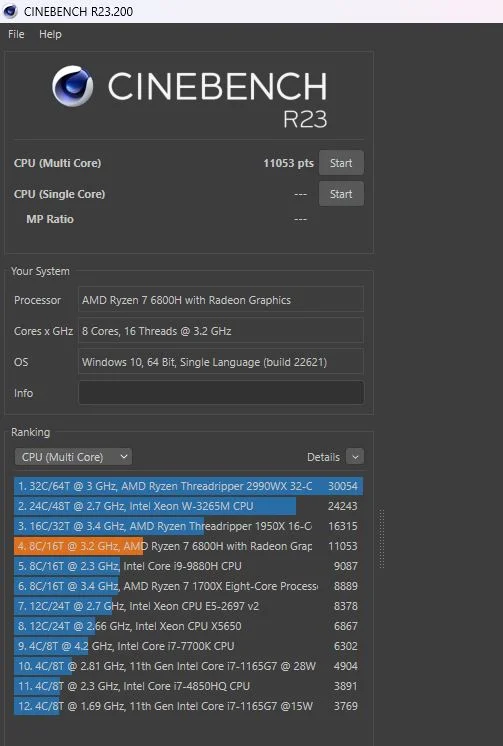Click the dotted panel resize handle
The width and height of the screenshot is (503, 746).
tap(381, 539)
